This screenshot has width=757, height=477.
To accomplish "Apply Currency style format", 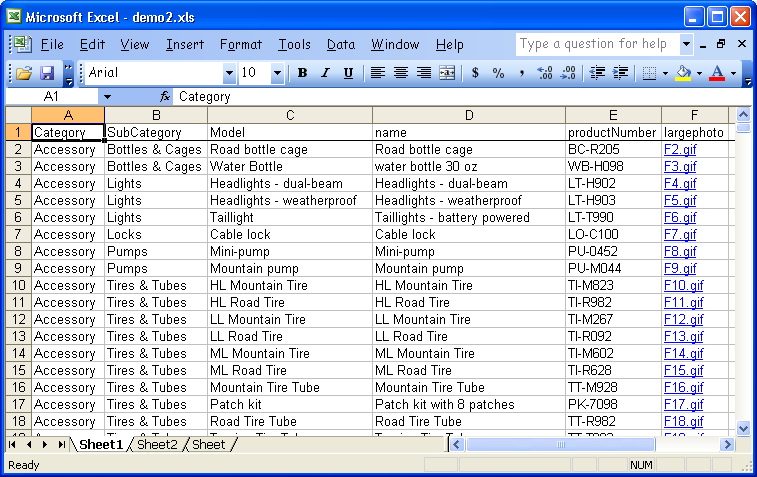I will (x=475, y=73).
